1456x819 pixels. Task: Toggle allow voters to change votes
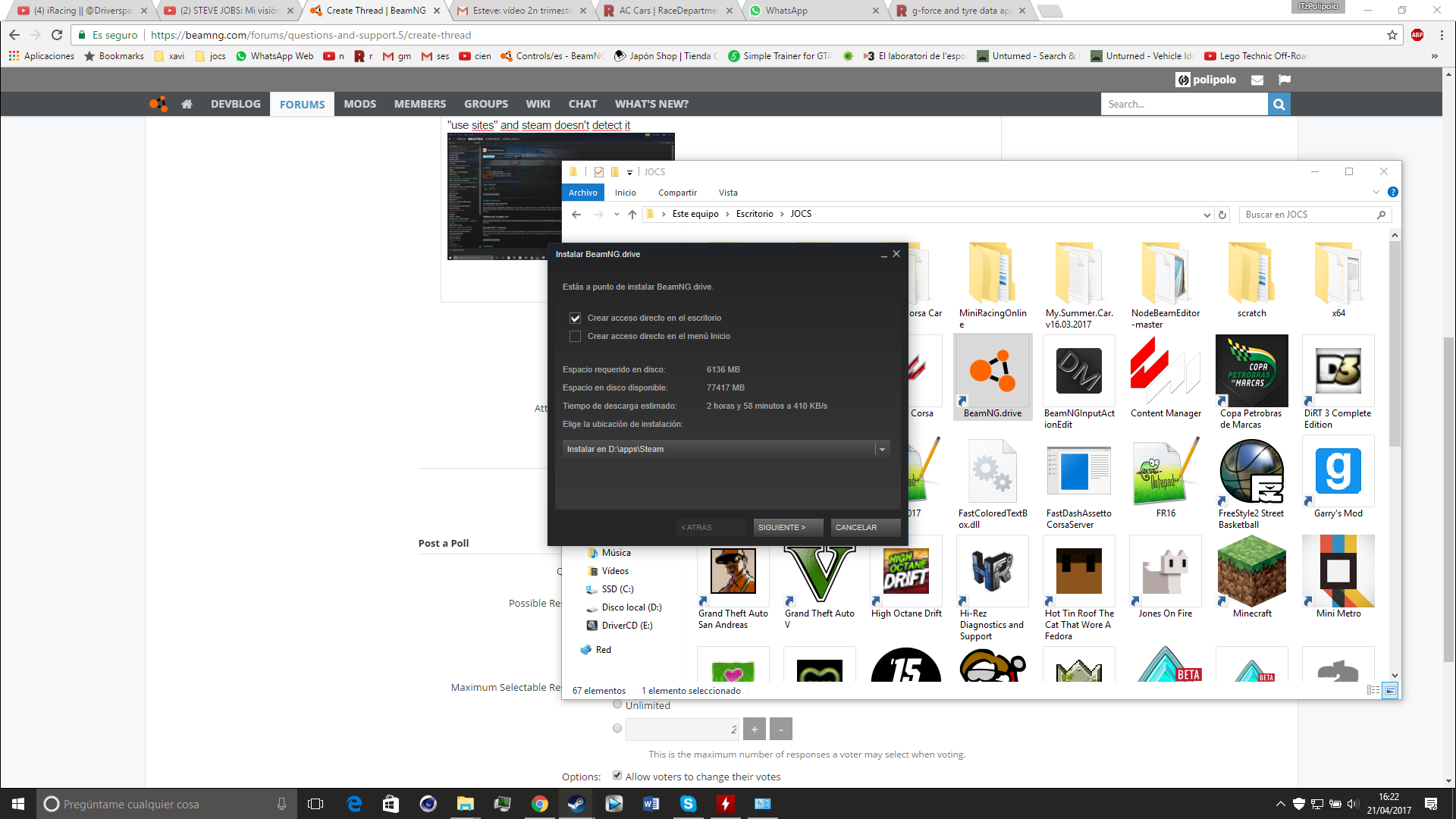click(x=617, y=776)
